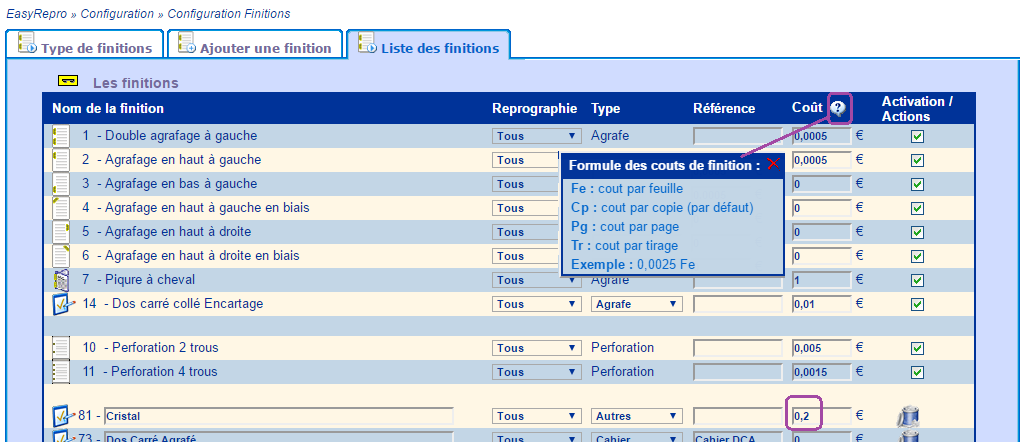Click the icon beside Double agrafage à gauche
Viewport: 1027px width, 442px height.
point(61,136)
